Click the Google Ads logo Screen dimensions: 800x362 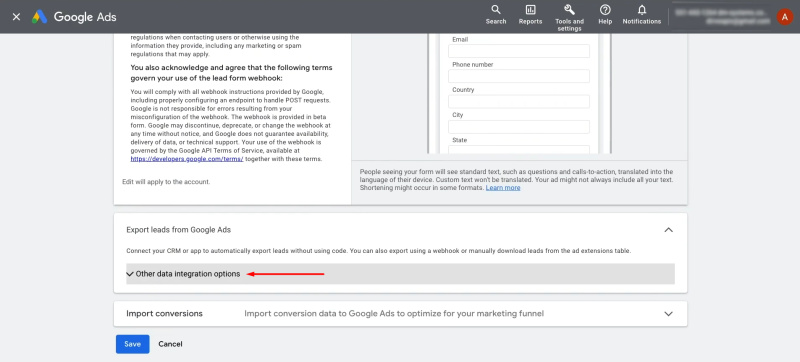[x=74, y=17]
